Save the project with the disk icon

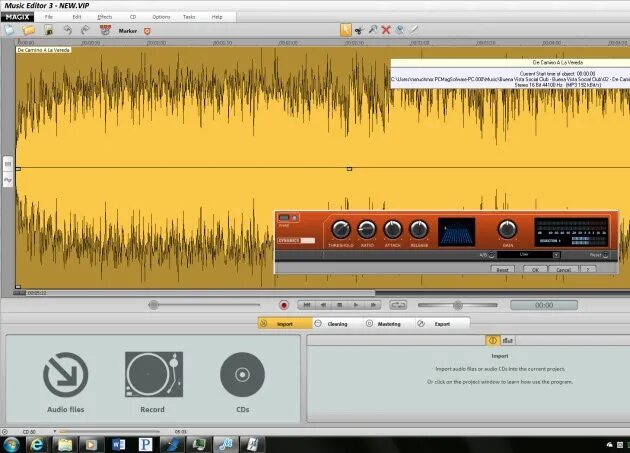[49, 30]
